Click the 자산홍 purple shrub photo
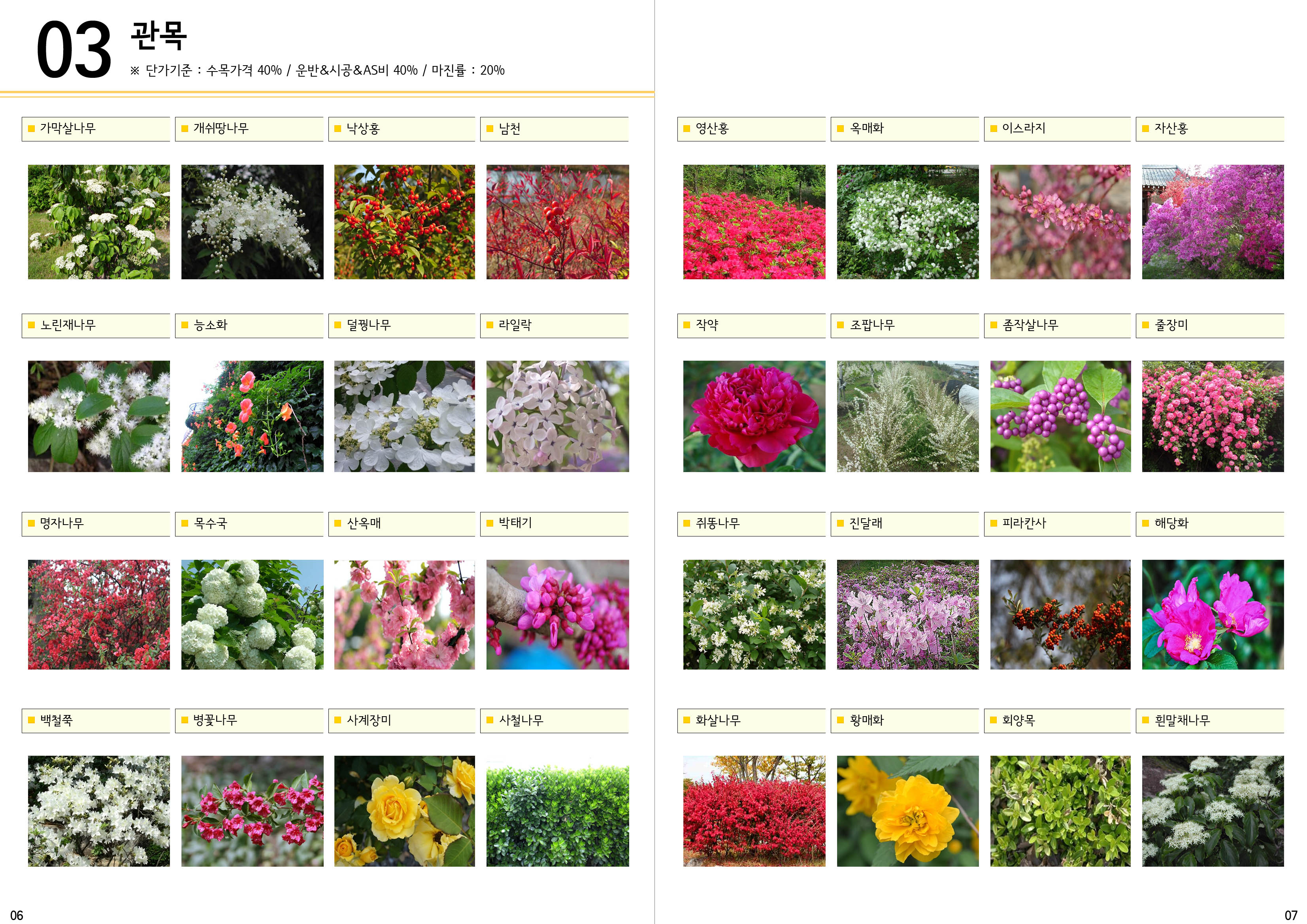Image resolution: width=1307 pixels, height=924 pixels. pyautogui.click(x=1213, y=222)
